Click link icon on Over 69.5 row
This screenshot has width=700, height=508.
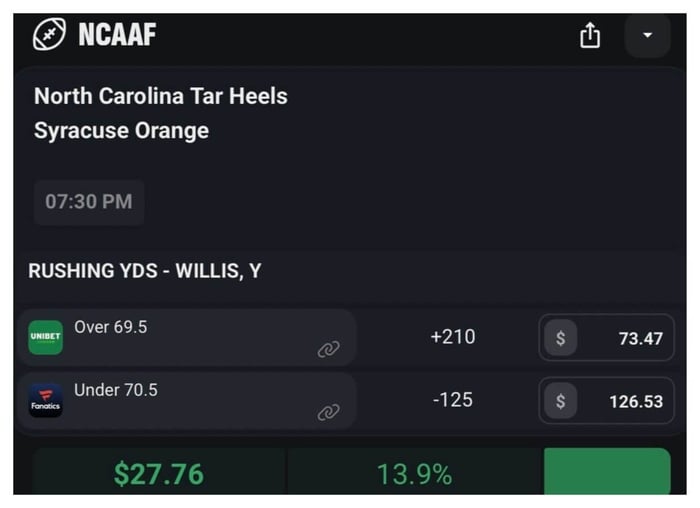(x=328, y=349)
